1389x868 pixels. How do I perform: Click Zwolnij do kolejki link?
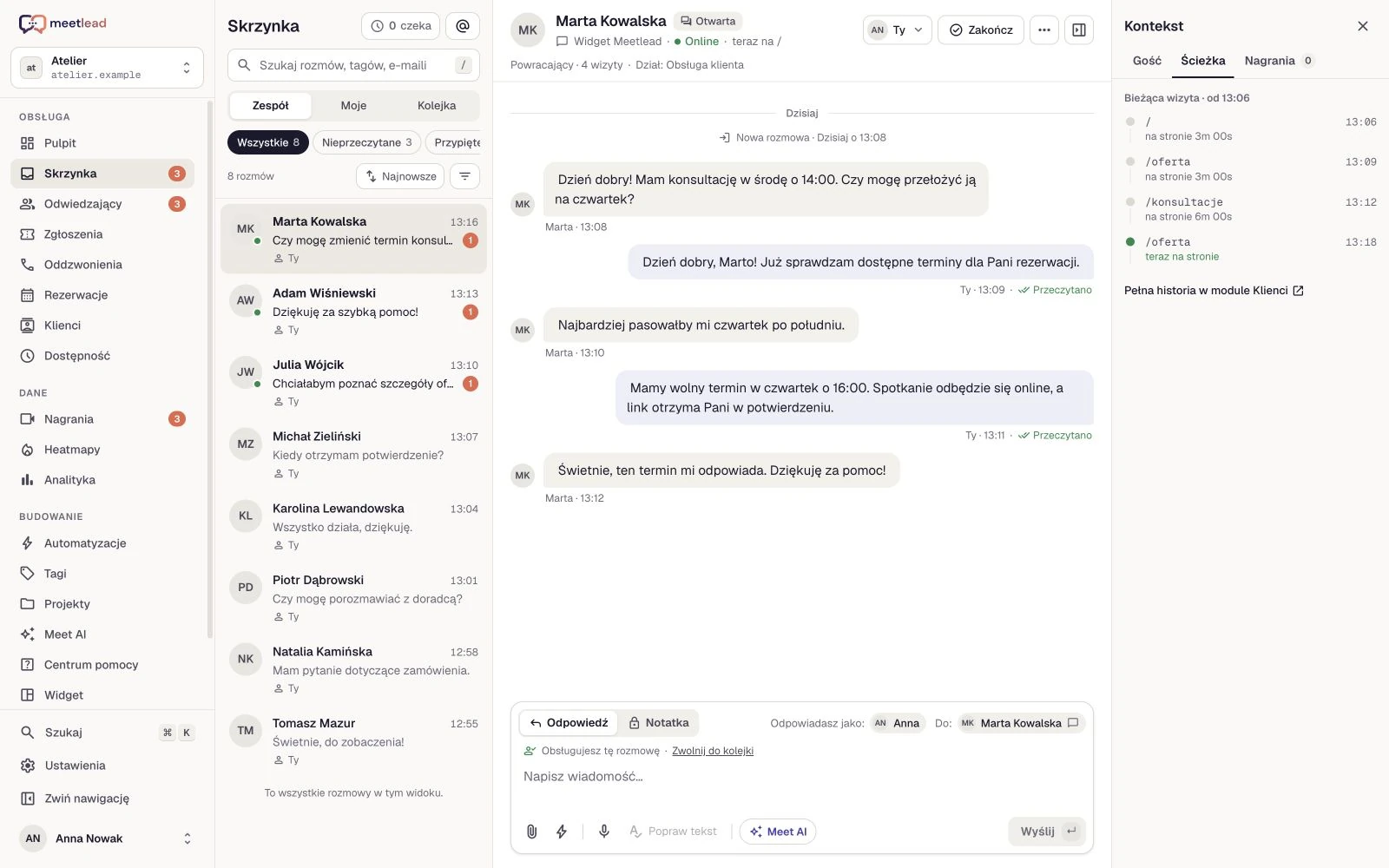pyautogui.click(x=713, y=751)
